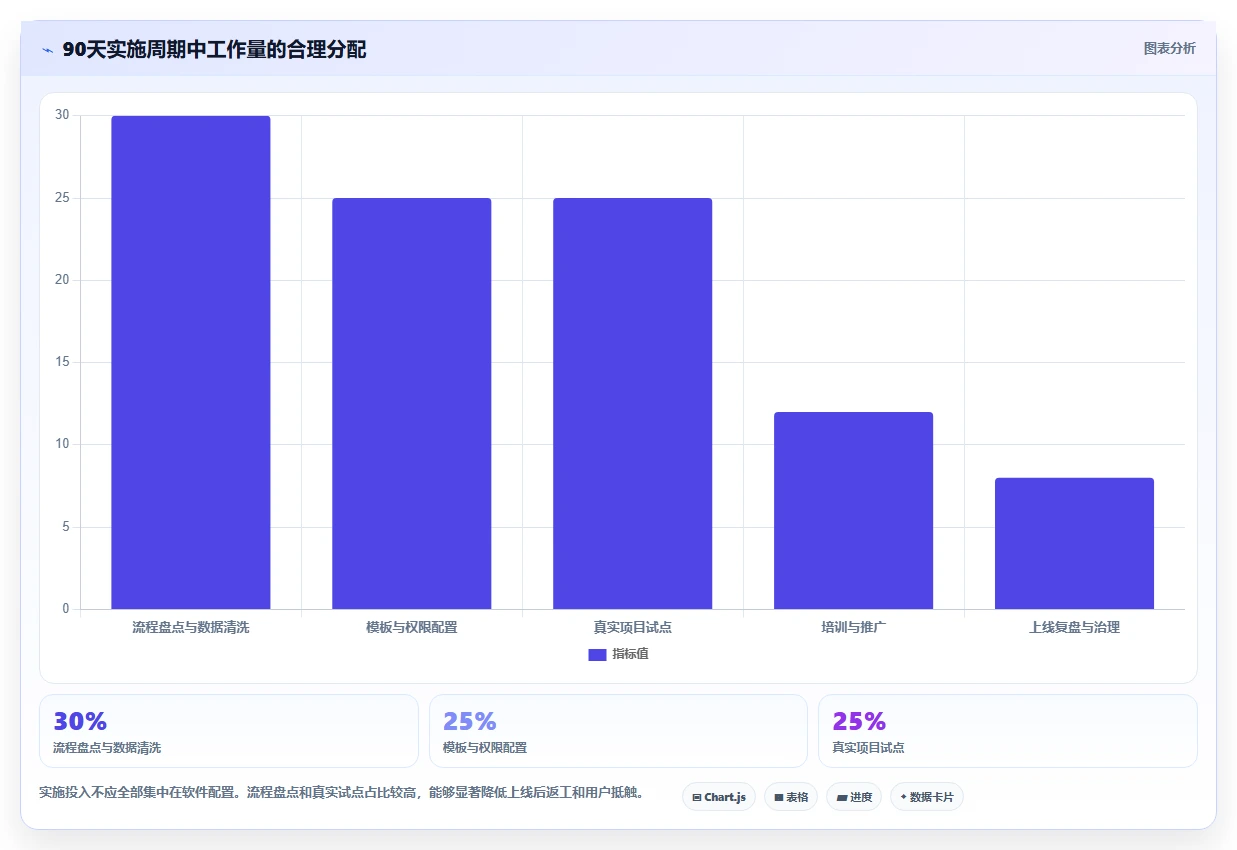Click the 图表分析 label in header
Viewport: 1237px width, 850px height.
1169,48
